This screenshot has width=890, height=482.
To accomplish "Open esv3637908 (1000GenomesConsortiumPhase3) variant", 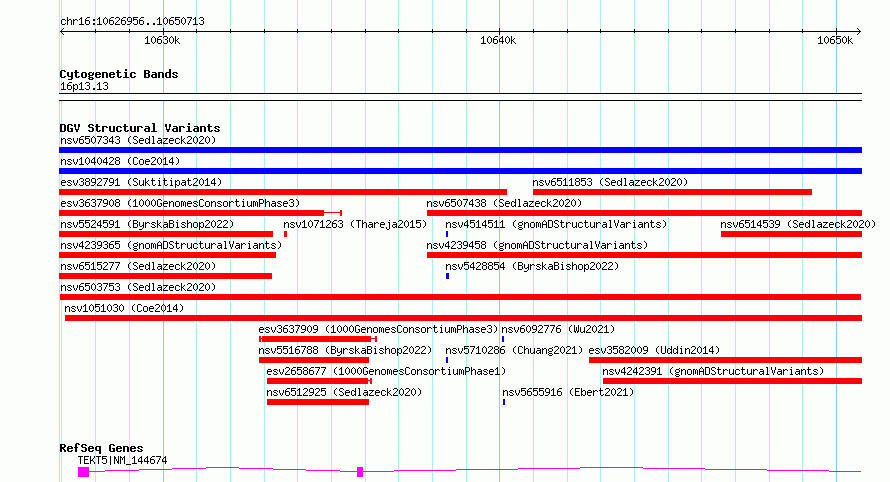I will click(x=180, y=203).
